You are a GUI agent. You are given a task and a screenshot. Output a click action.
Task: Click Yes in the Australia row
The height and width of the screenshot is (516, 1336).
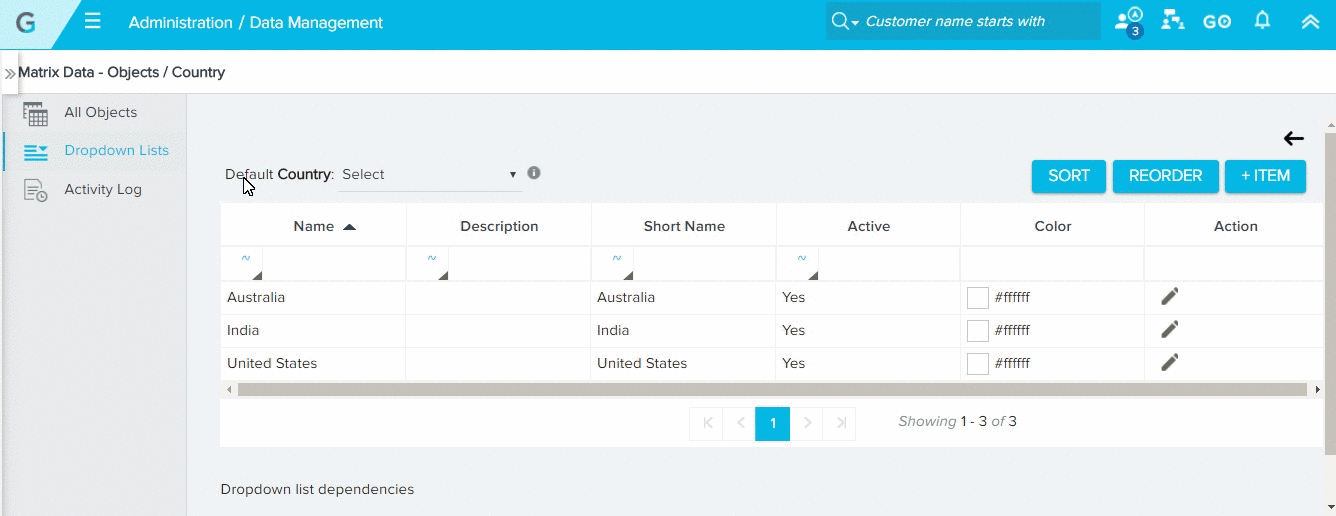click(x=794, y=297)
